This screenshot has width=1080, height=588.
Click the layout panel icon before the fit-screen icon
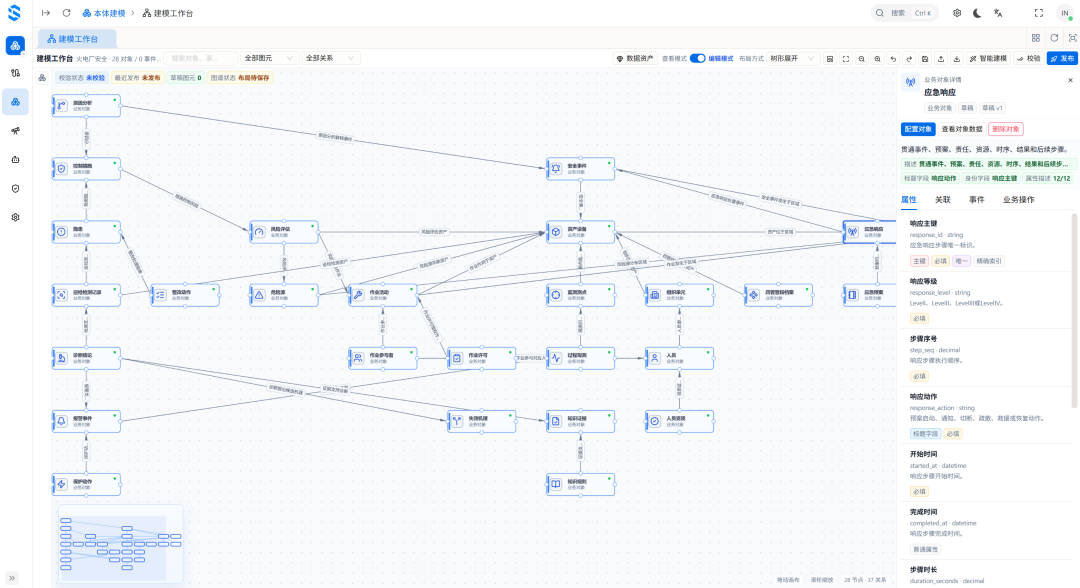pyautogui.click(x=830, y=59)
